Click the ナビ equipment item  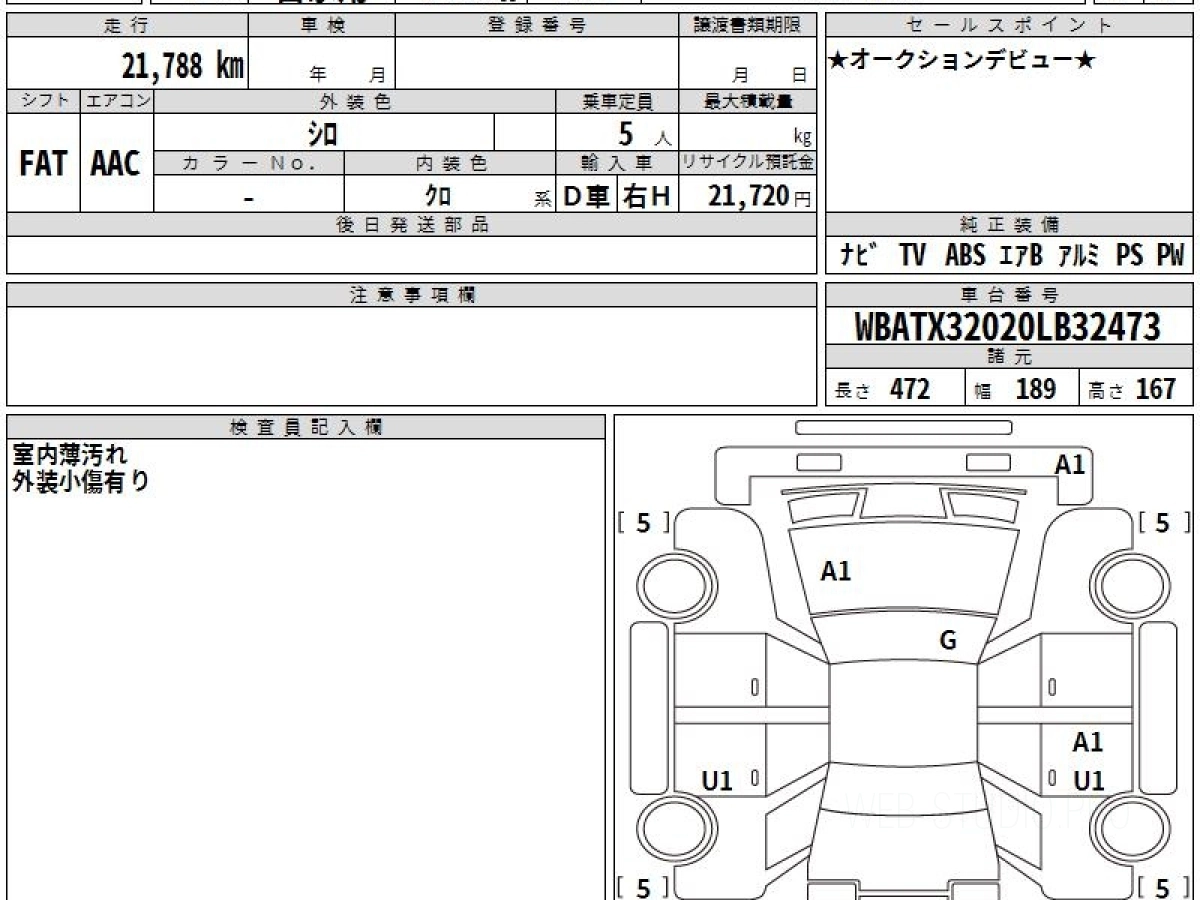pos(859,255)
